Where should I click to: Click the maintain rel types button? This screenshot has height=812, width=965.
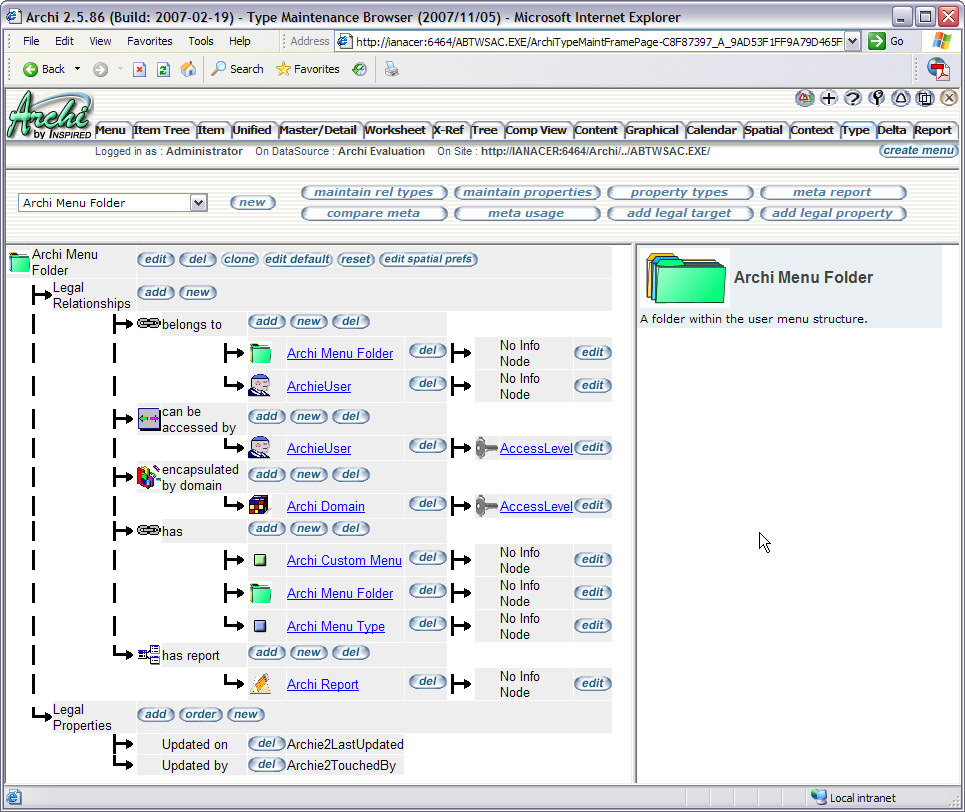tap(374, 192)
